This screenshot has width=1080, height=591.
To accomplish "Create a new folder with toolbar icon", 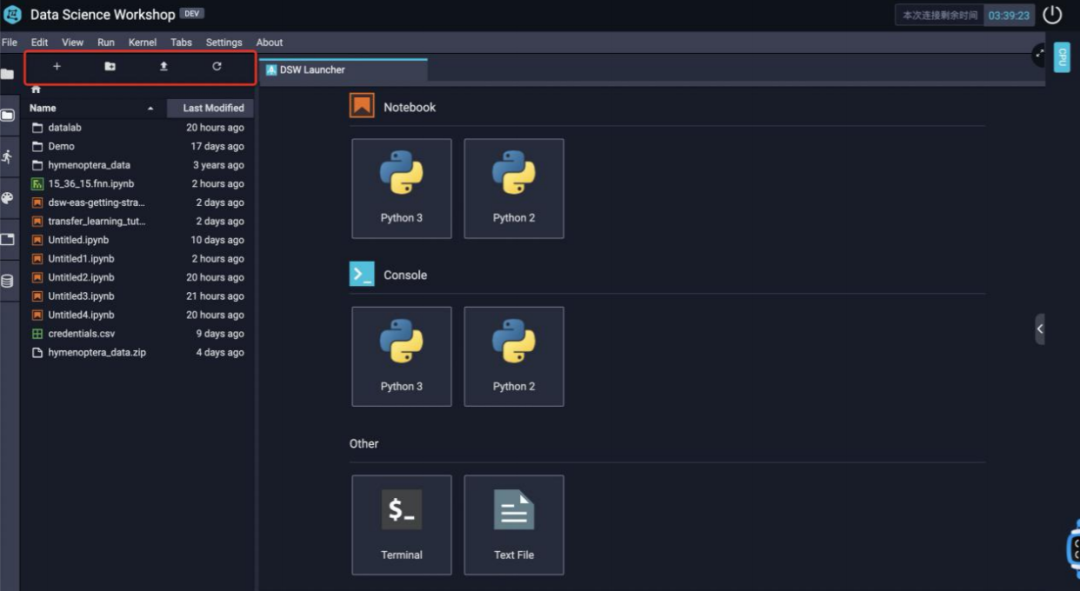I will [110, 66].
